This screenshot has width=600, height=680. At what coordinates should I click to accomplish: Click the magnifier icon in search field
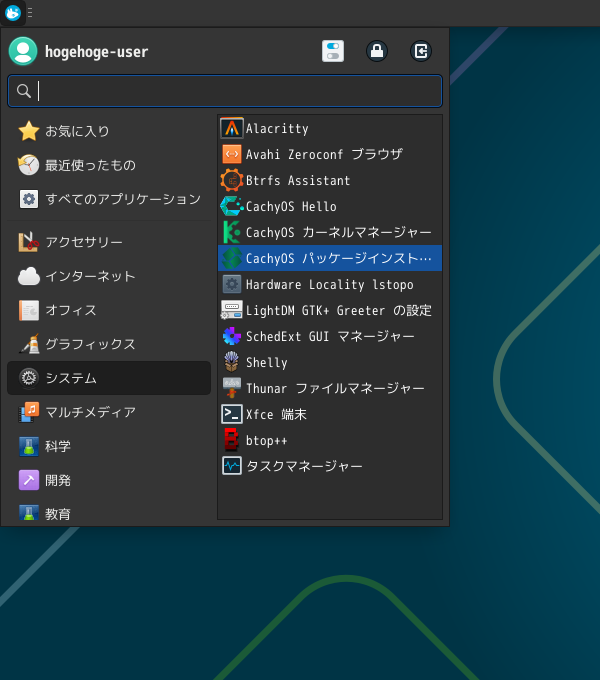pos(23,91)
